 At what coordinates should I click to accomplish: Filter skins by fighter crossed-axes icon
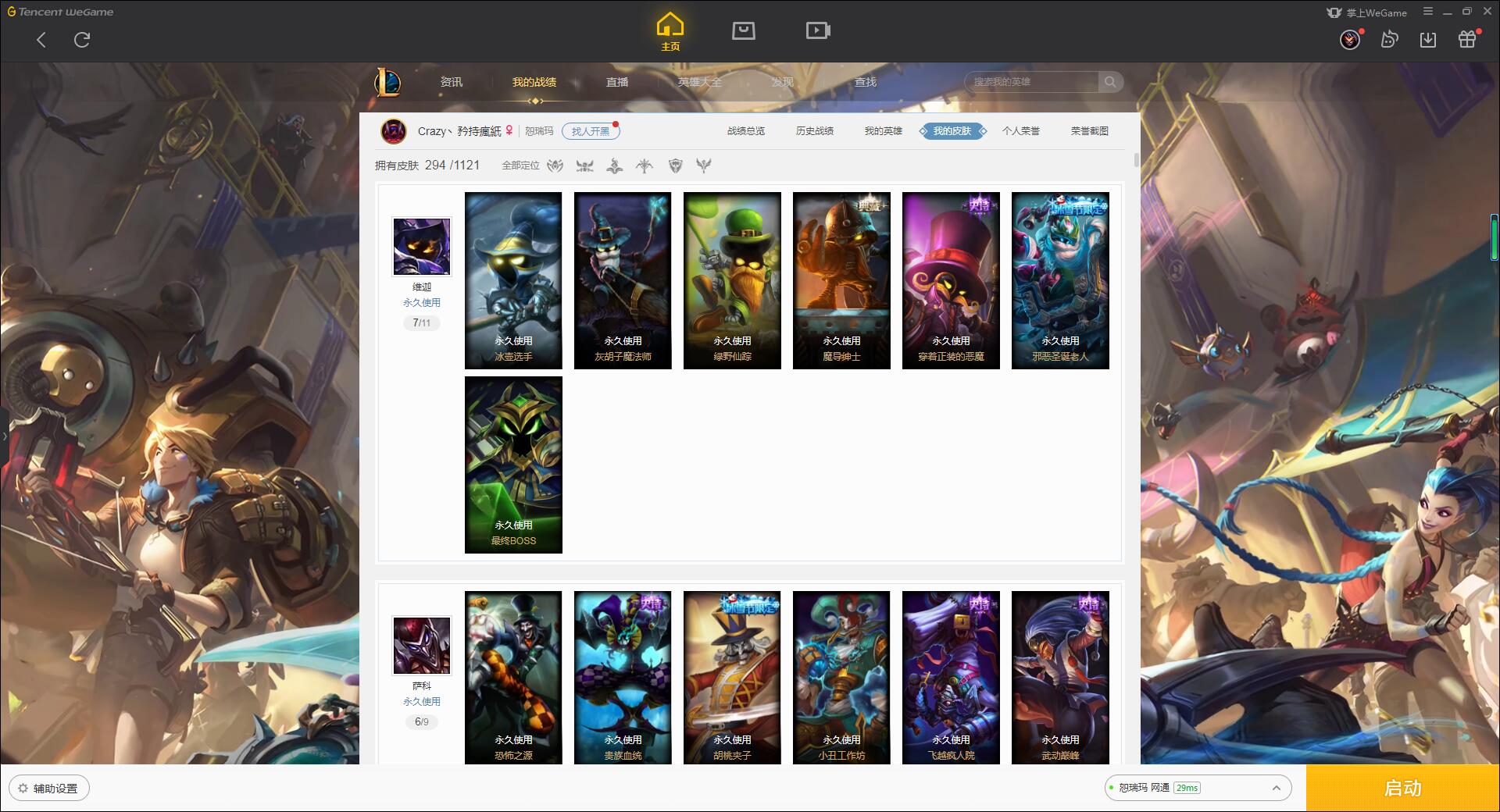(x=584, y=166)
